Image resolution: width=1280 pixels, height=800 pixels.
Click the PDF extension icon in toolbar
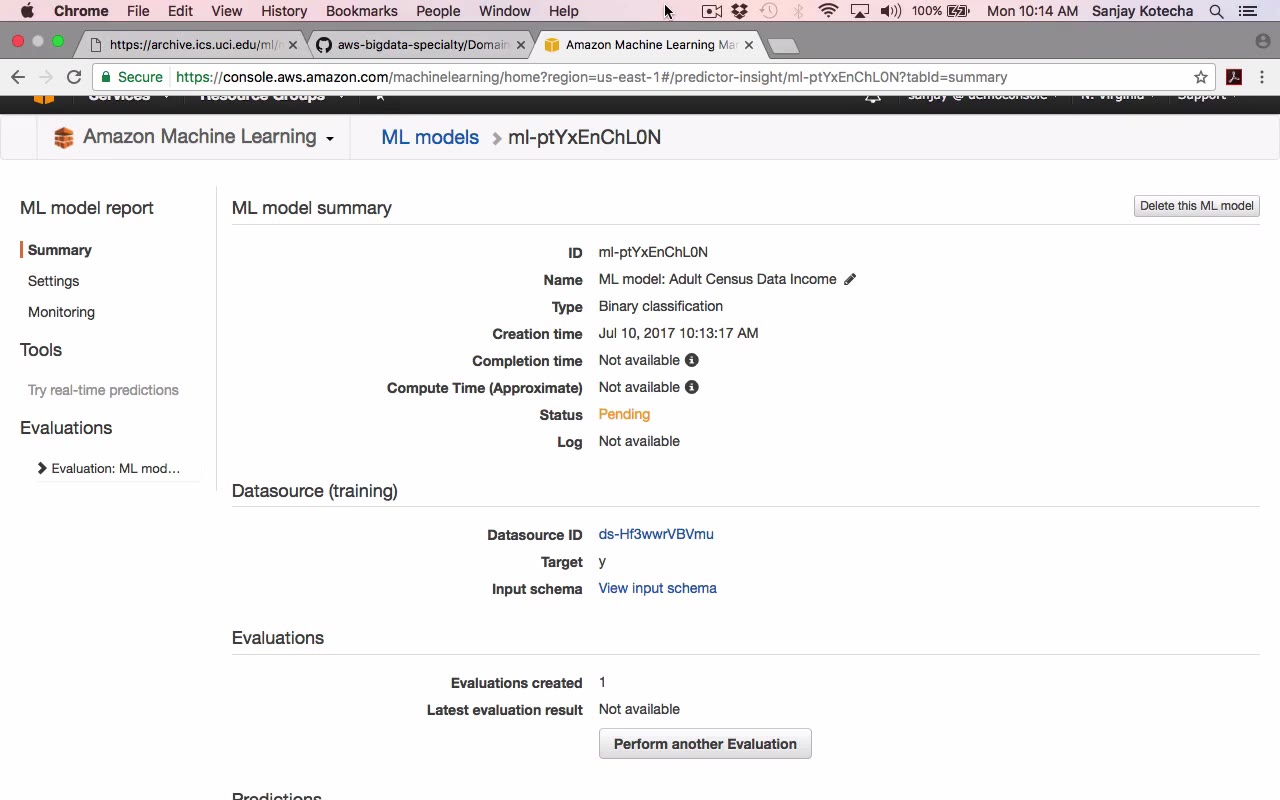click(1234, 77)
